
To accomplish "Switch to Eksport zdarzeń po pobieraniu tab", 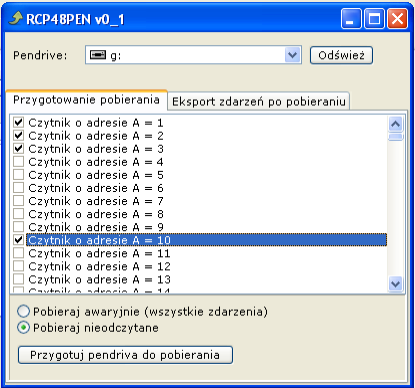I will pyautogui.click(x=259, y=101).
